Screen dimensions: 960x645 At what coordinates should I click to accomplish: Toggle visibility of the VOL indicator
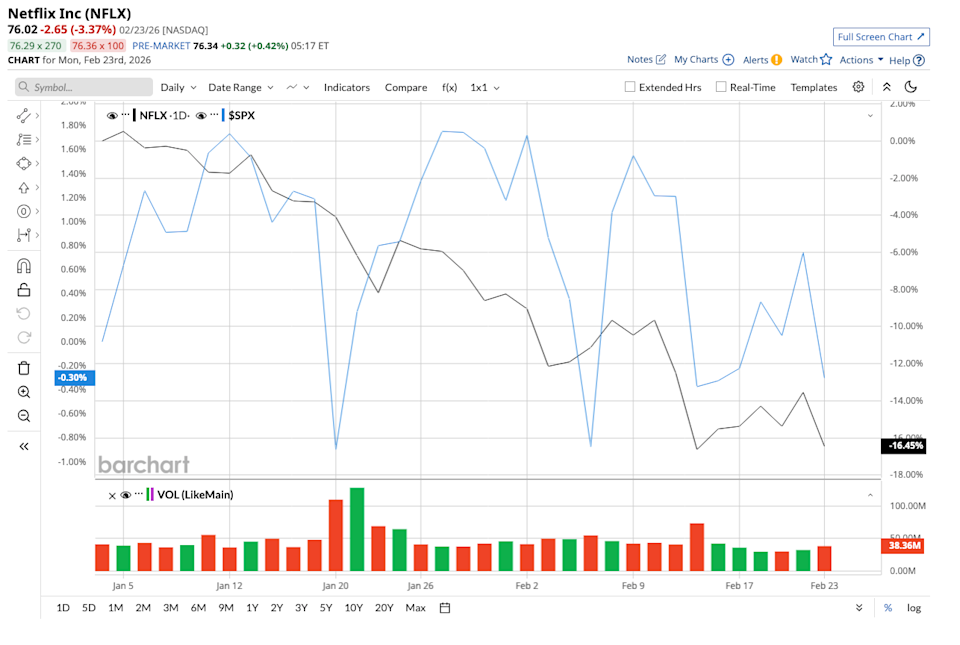point(125,494)
